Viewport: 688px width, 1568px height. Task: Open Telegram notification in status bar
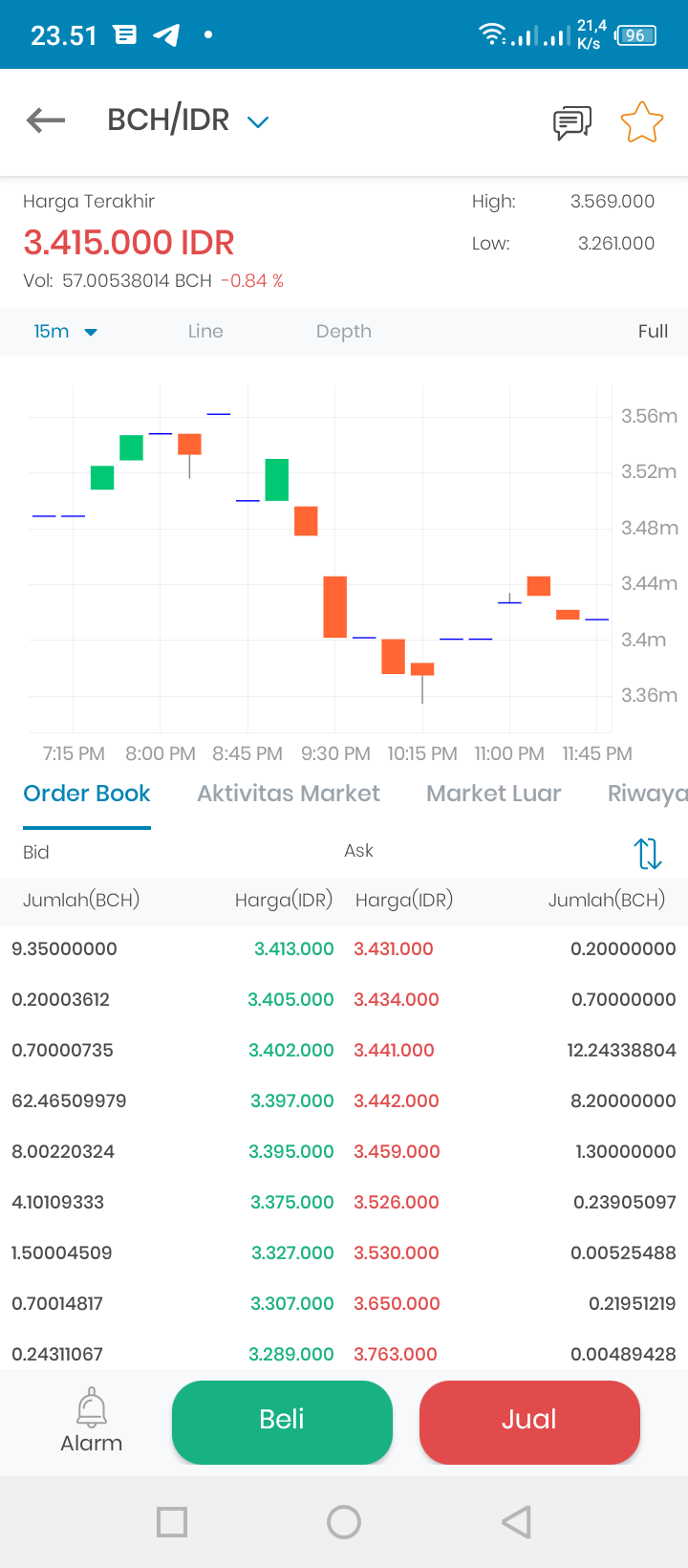pos(167,35)
